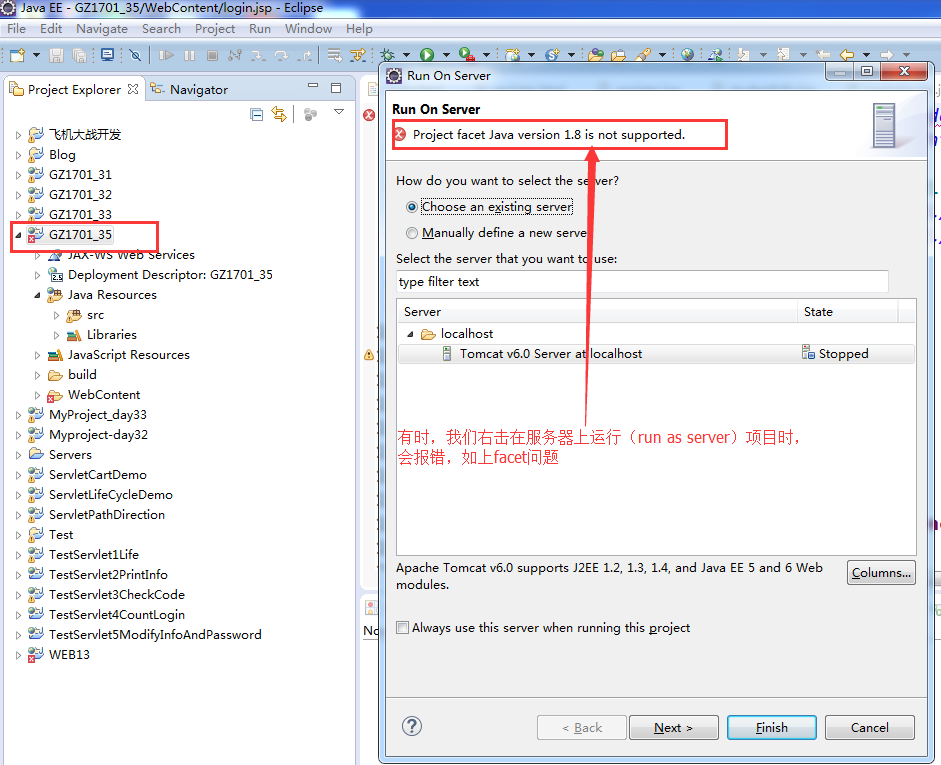Toggle Link with Editor icon
The width and height of the screenshot is (941, 765).
click(279, 114)
